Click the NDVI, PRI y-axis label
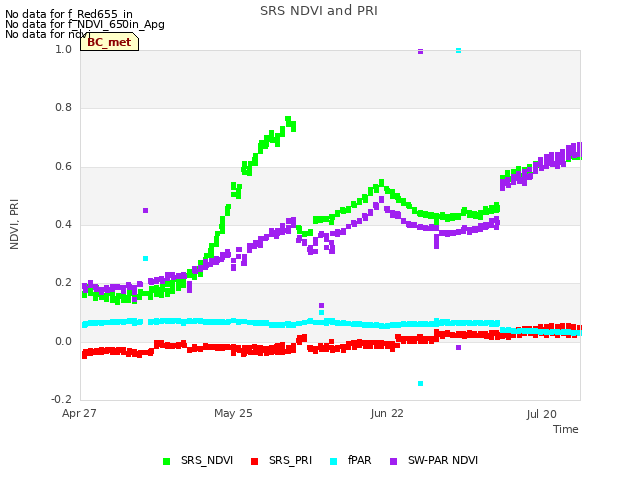Screen dimensions: 640x480 point(14,224)
